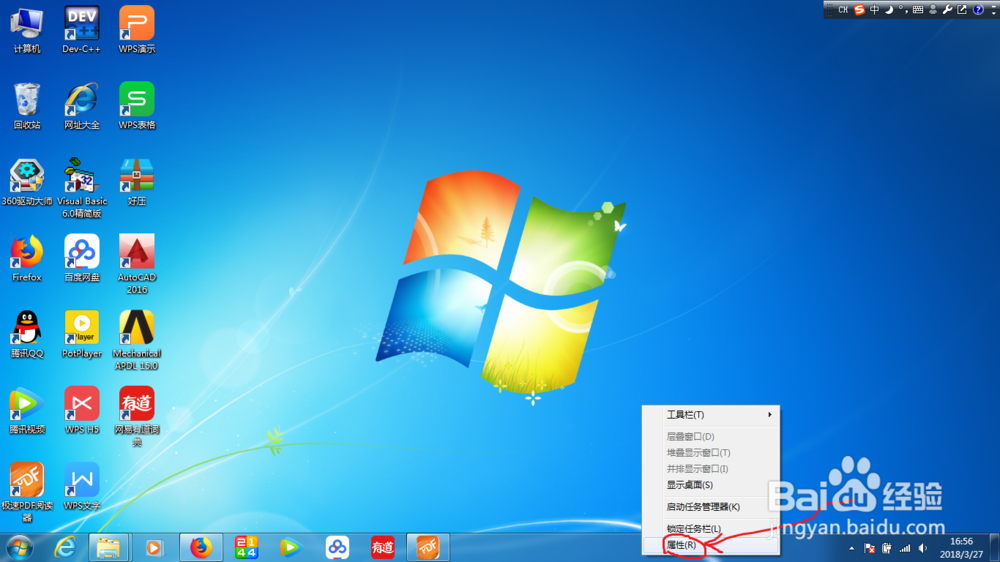Viewport: 1000px width, 562px height.
Task: Select the 极速PDF阅读器 desktop shortcut
Action: pos(27,492)
